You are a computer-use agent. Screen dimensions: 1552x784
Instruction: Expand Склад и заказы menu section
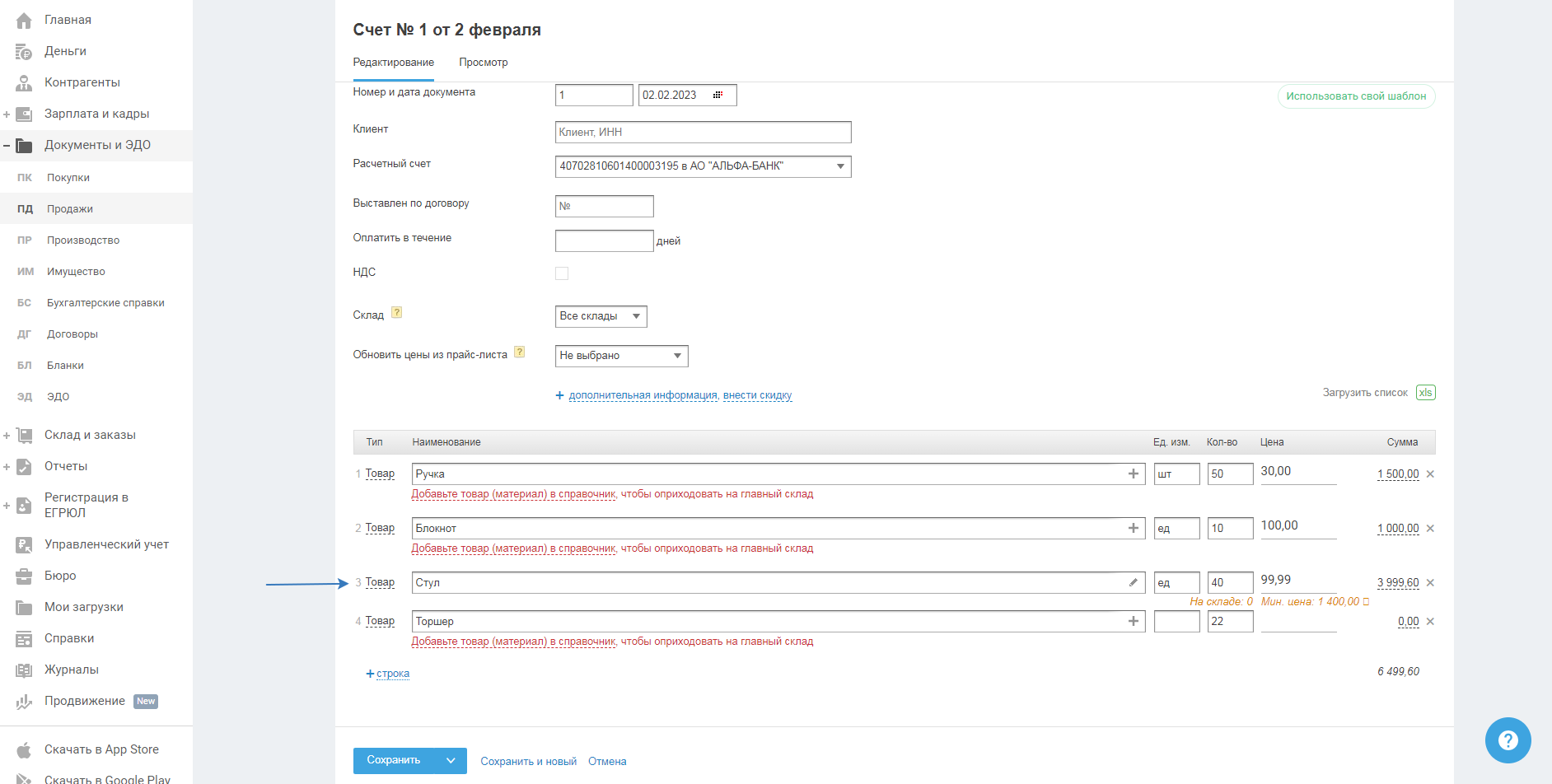coord(7,436)
